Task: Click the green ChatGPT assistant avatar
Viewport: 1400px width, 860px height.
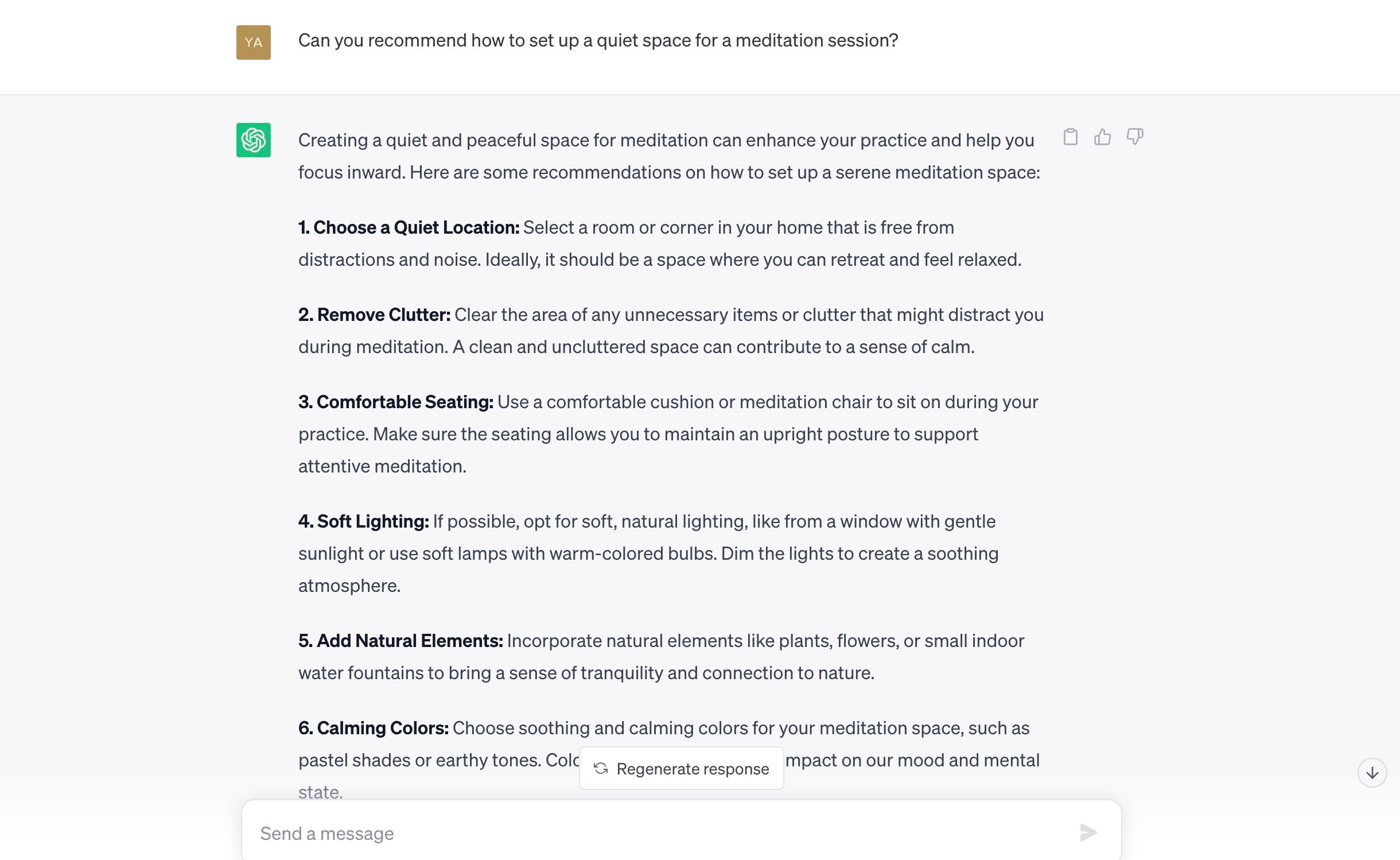Action: click(x=252, y=140)
